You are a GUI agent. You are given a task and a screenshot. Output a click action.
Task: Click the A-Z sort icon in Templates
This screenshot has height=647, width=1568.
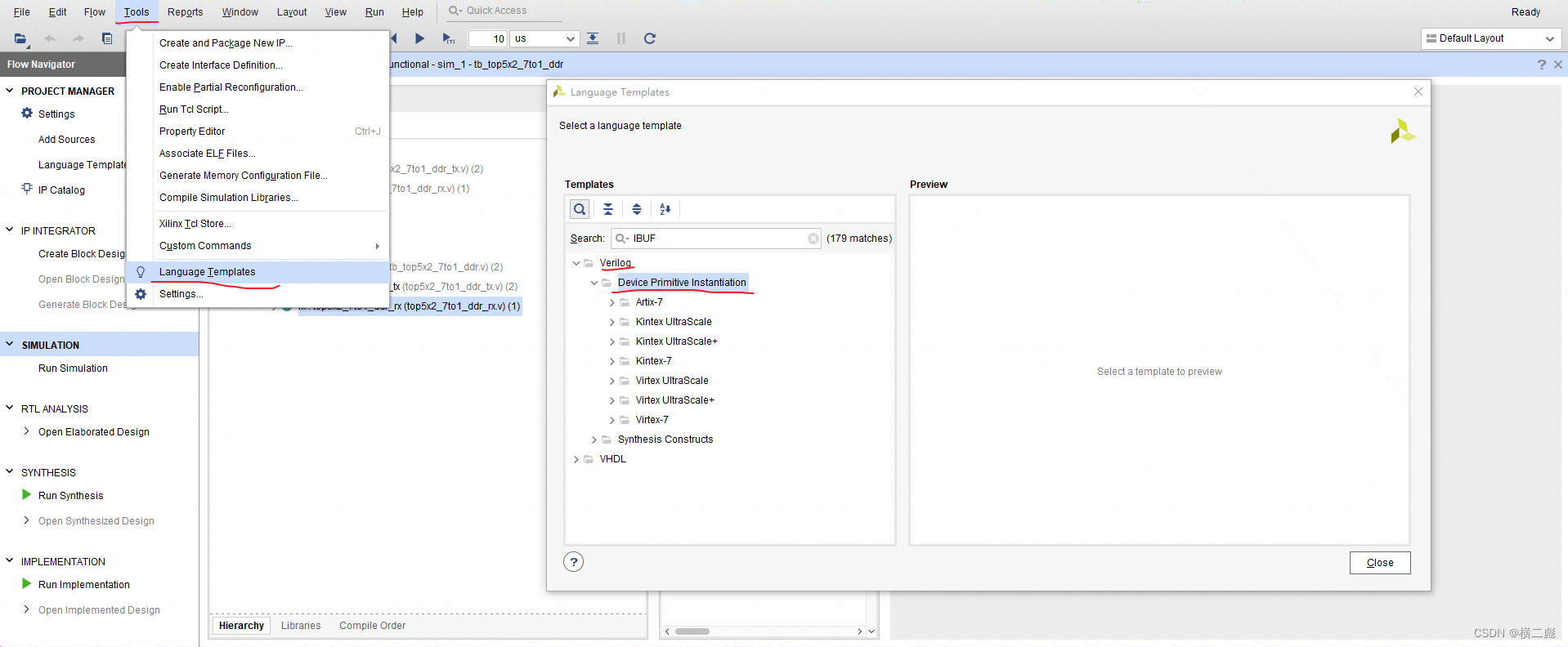[x=665, y=209]
